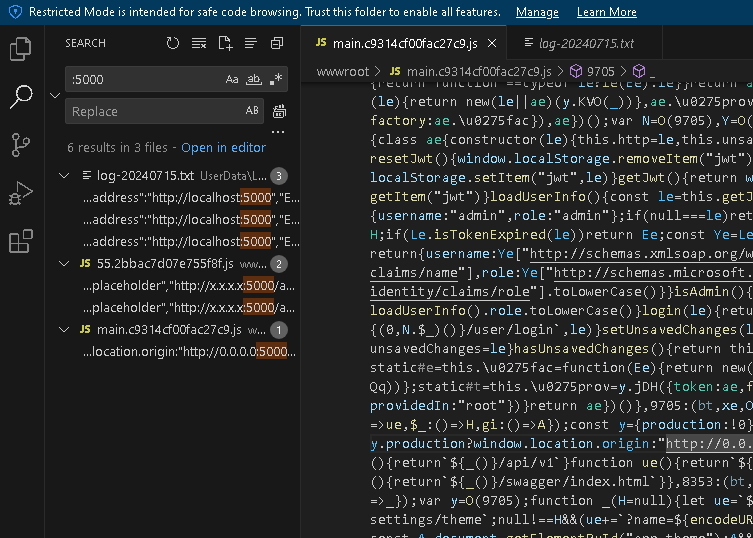Click the count badge 3 on log file
Viewport: 753px width, 538px height.
279,176
